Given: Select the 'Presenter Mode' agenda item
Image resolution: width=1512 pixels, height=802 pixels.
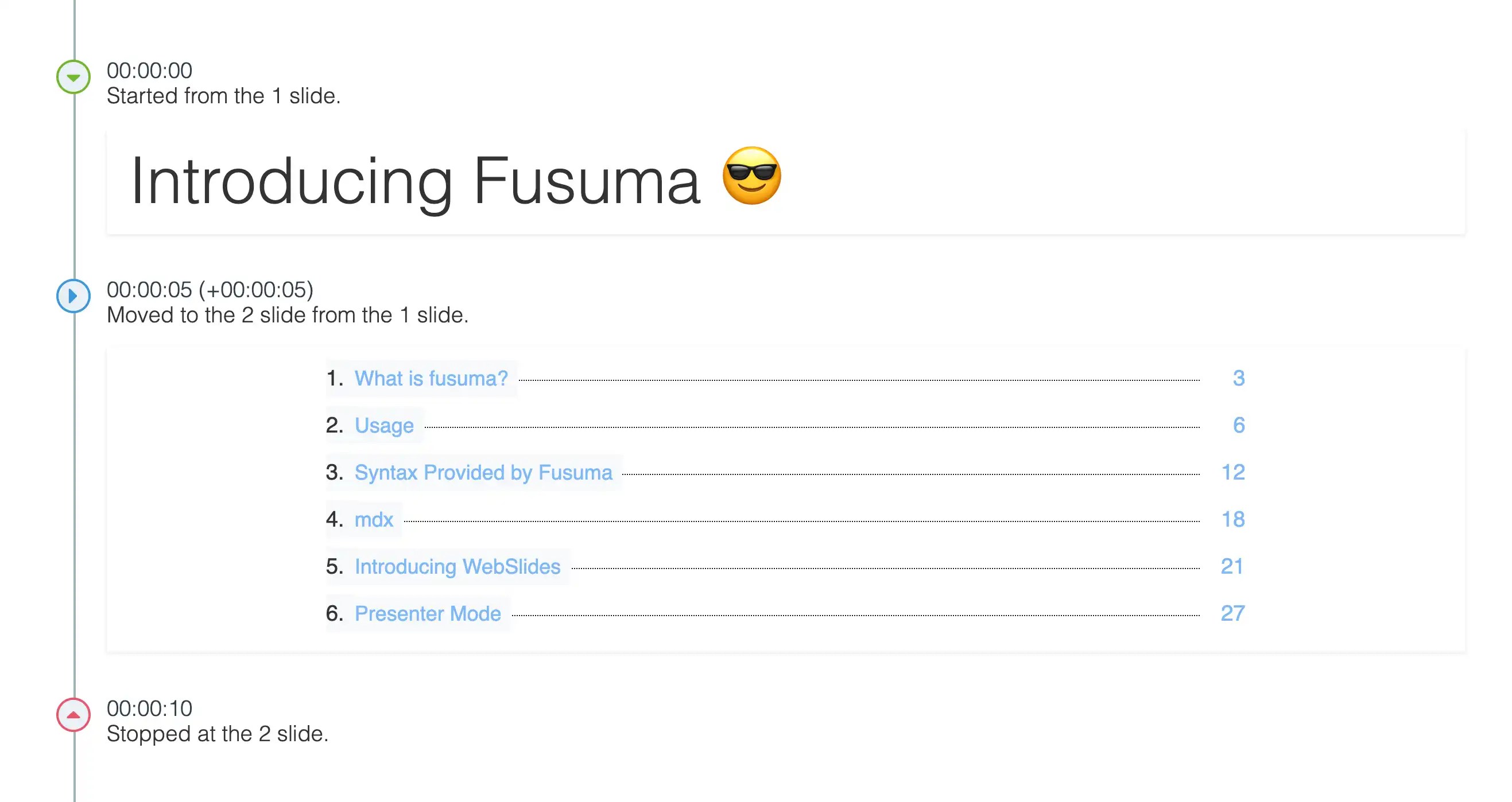Looking at the screenshot, I should tap(428, 613).
